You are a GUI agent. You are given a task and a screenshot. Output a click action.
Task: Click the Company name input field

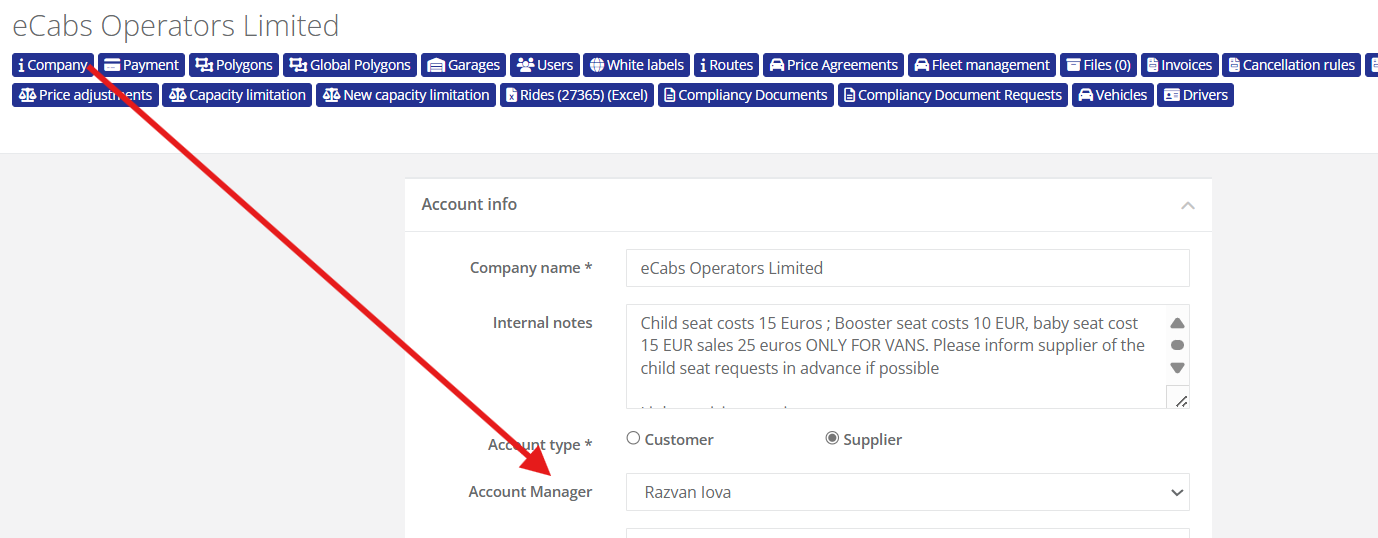(907, 268)
